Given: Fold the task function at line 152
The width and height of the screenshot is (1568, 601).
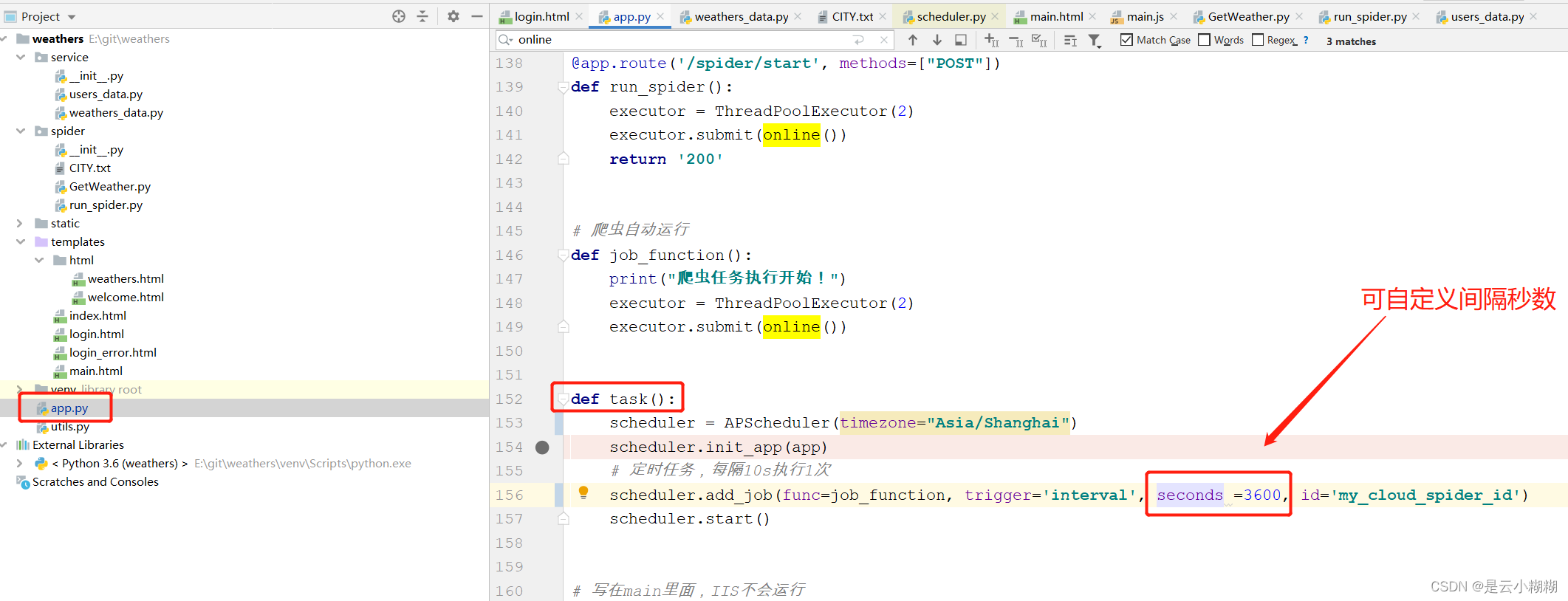Looking at the screenshot, I should pyautogui.click(x=563, y=399).
